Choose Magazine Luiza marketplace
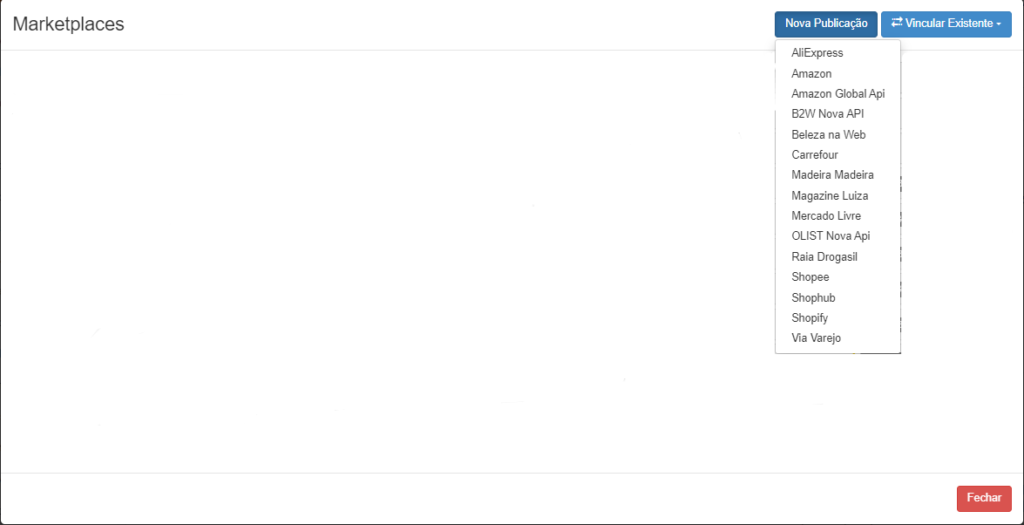This screenshot has height=525, width=1024. [x=829, y=196]
